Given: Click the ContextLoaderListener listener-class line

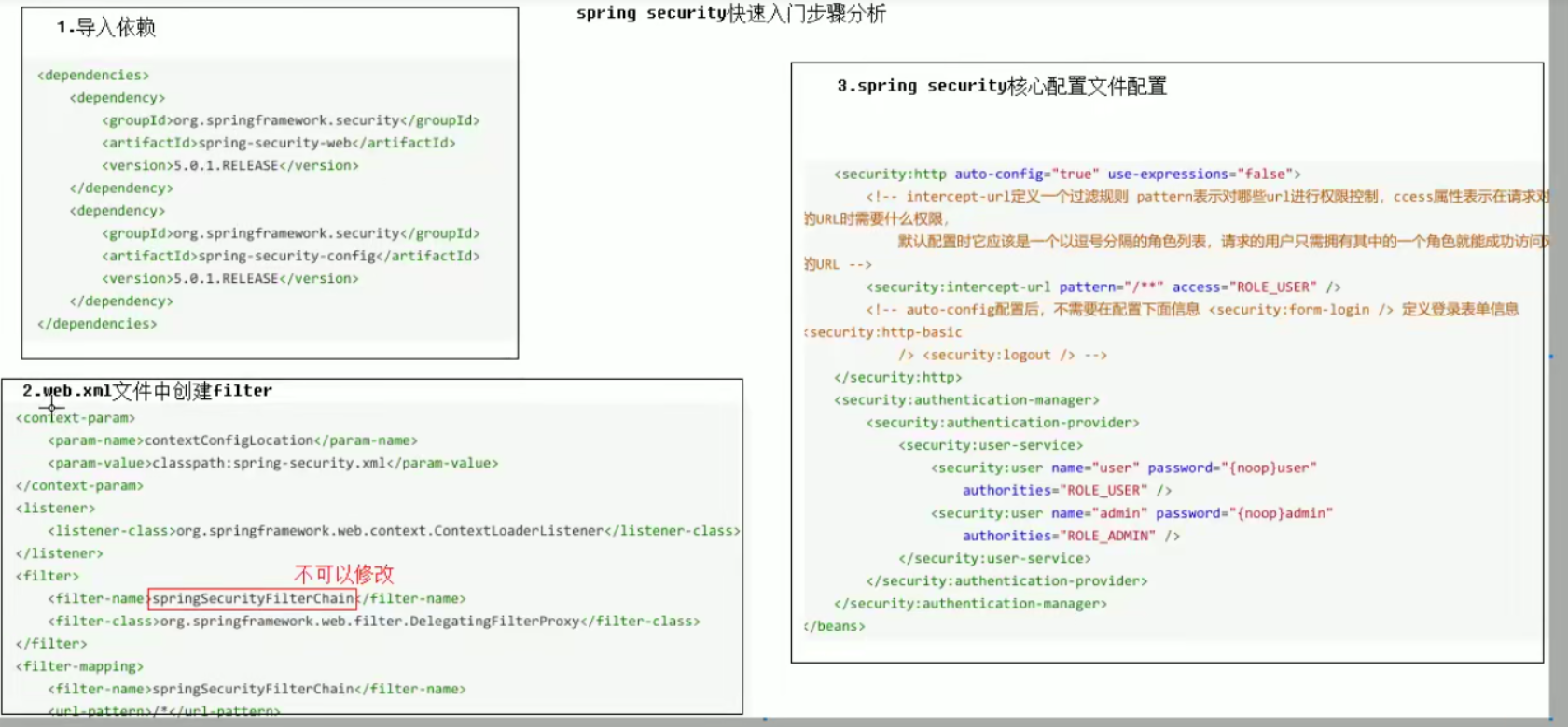Looking at the screenshot, I should click(x=394, y=531).
